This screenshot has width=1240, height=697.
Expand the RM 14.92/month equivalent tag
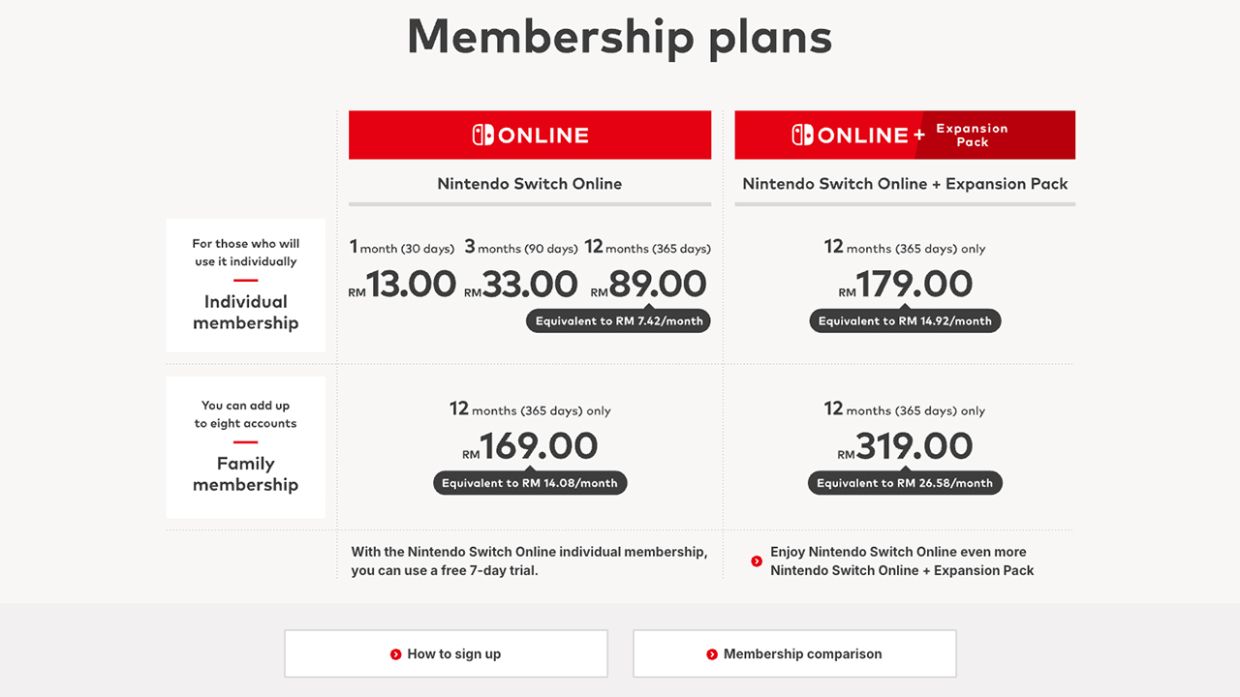[x=904, y=321]
